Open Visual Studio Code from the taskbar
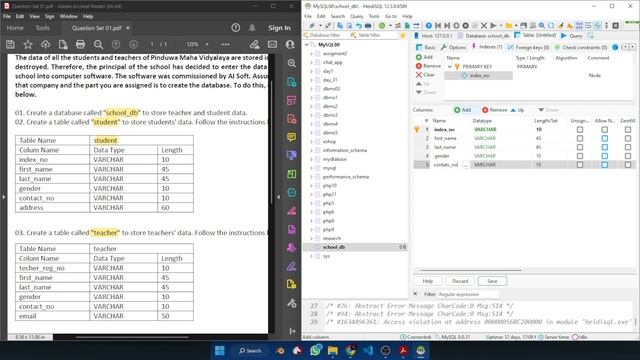 coord(368,350)
